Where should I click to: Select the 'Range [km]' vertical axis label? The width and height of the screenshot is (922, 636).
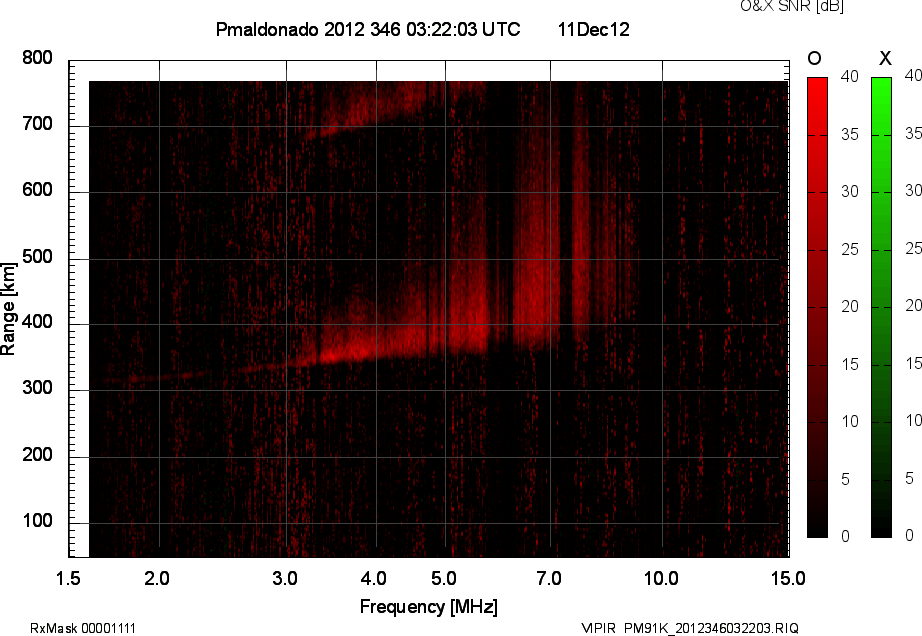tap(8, 309)
